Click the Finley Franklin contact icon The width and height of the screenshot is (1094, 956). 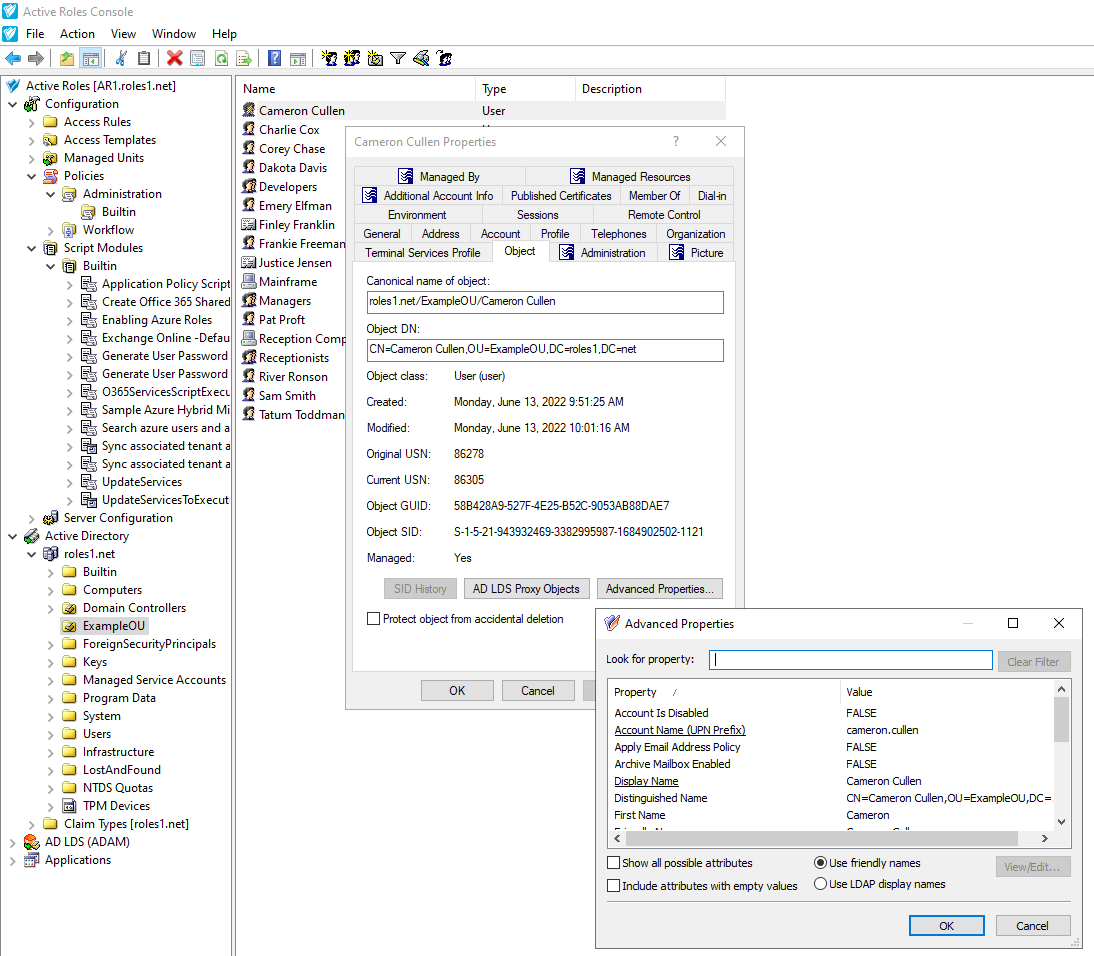248,225
